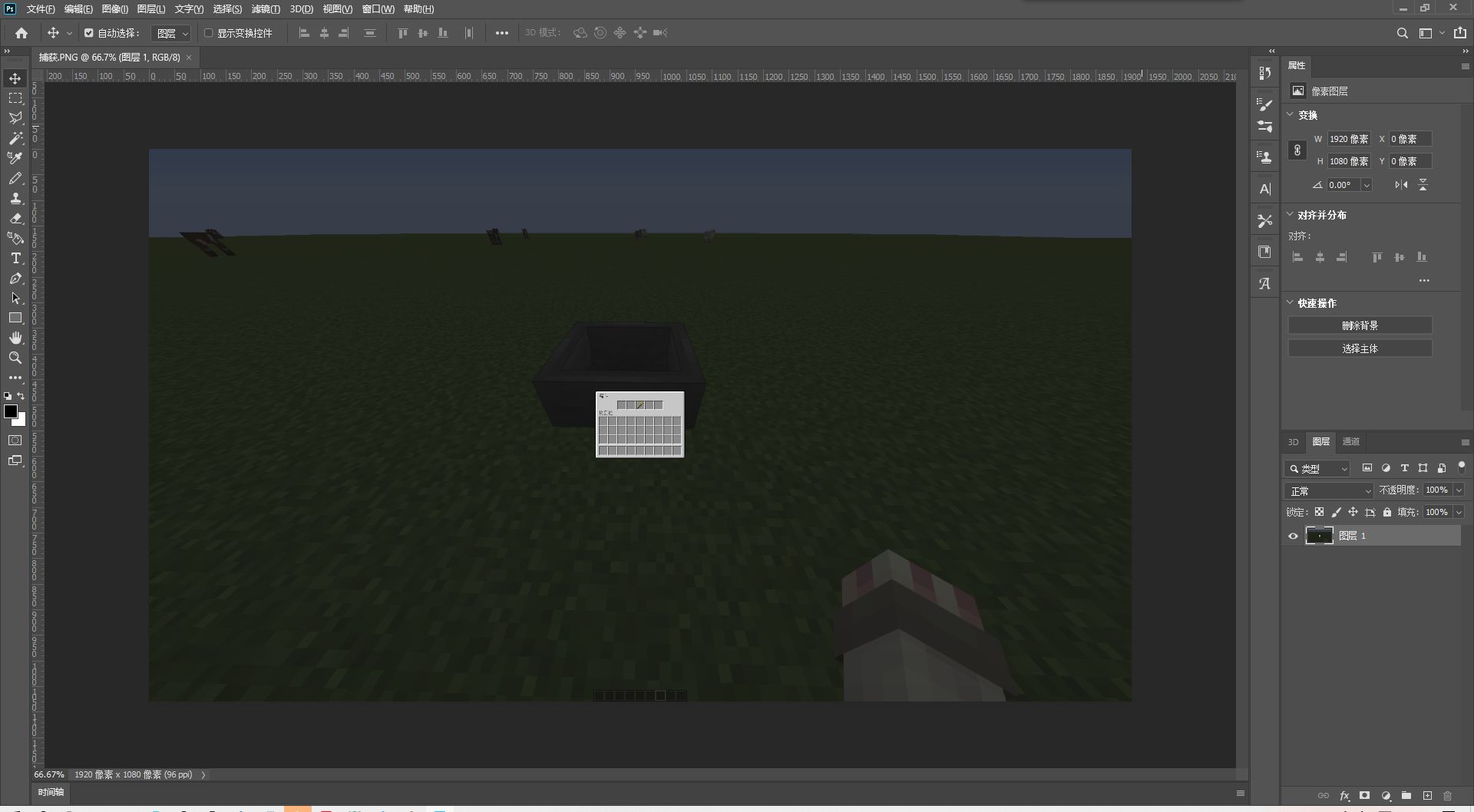The height and width of the screenshot is (812, 1474).
Task: Open the layer filter 类型 dropdown
Action: [1318, 468]
